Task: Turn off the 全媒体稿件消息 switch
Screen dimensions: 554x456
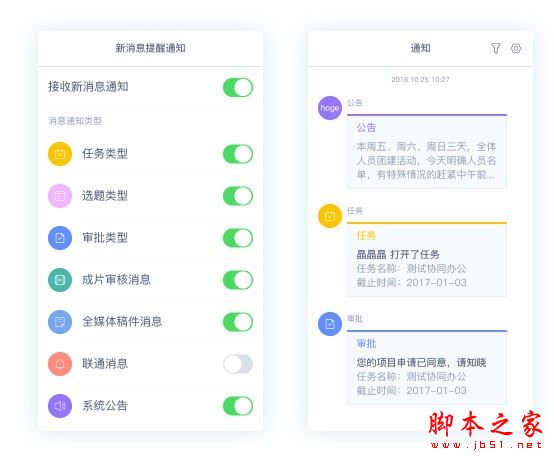Action: point(238,322)
